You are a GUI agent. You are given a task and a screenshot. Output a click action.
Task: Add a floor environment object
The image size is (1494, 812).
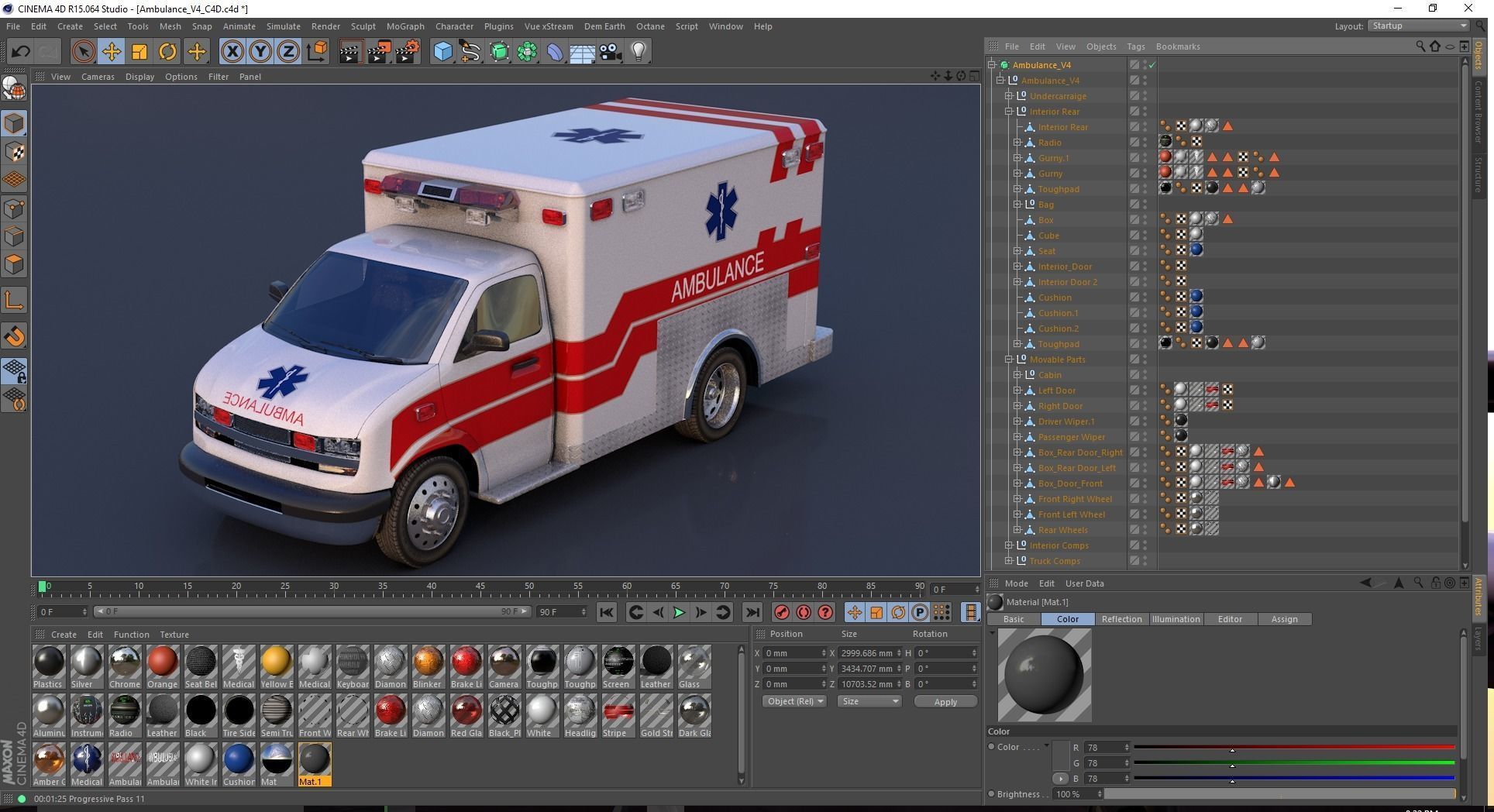pos(582,52)
